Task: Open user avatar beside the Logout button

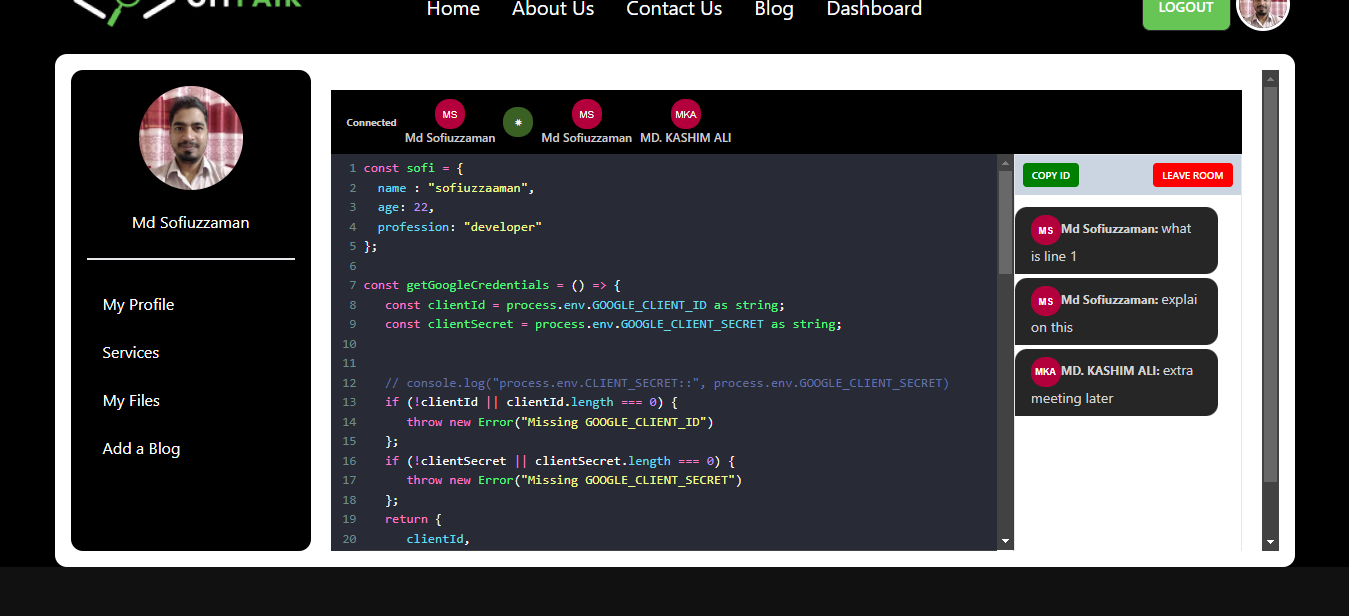Action: click(1263, 8)
